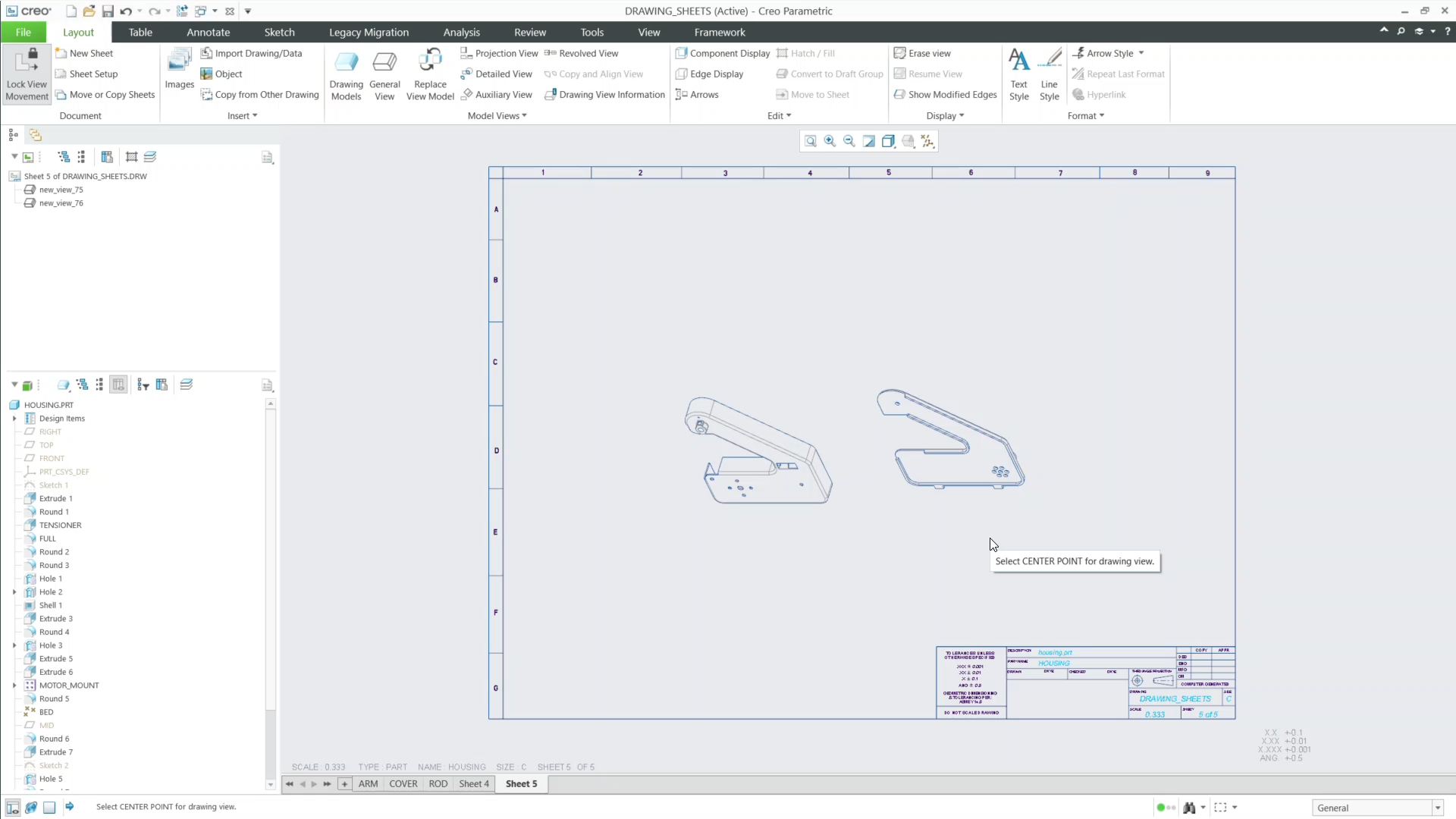Screen dimensions: 1456x819
Task: Select new_view_76 in the sheet tree
Action: click(x=60, y=202)
